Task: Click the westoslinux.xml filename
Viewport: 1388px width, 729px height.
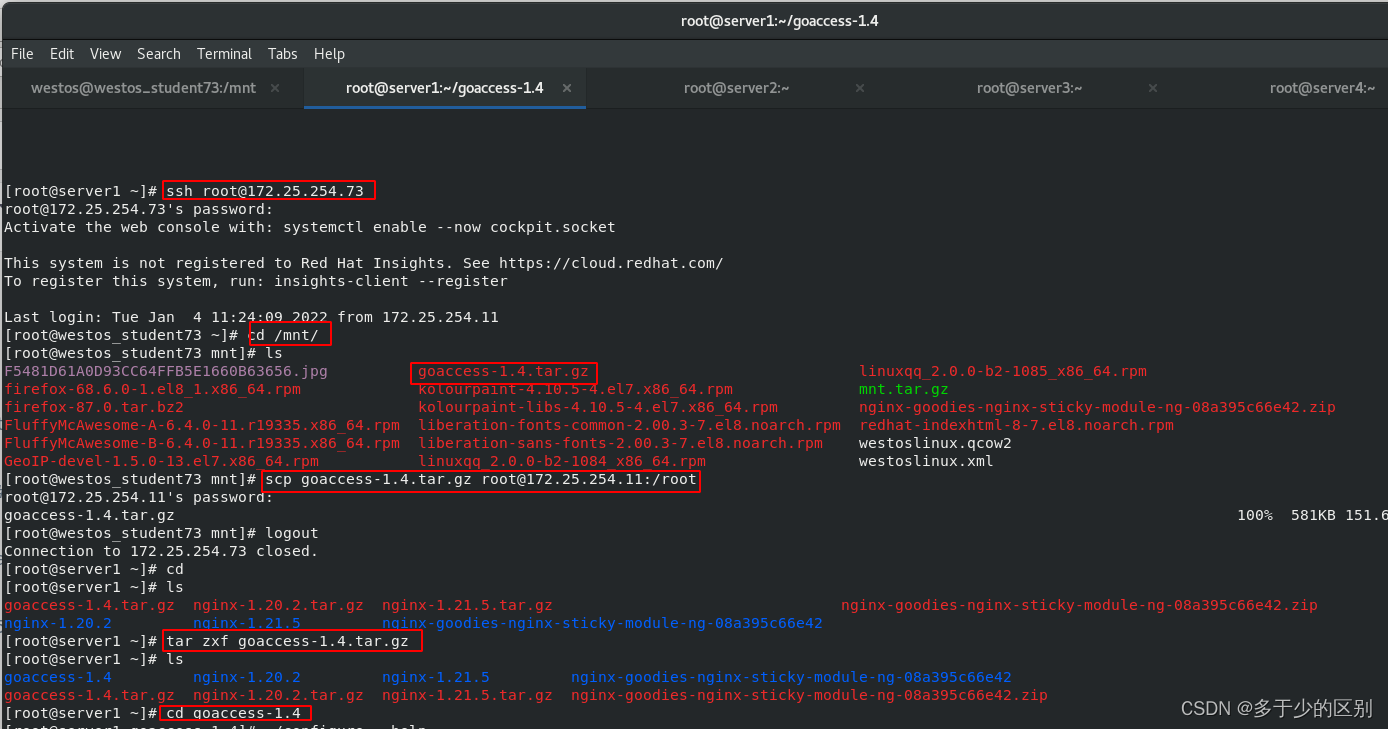Action: tap(926, 461)
